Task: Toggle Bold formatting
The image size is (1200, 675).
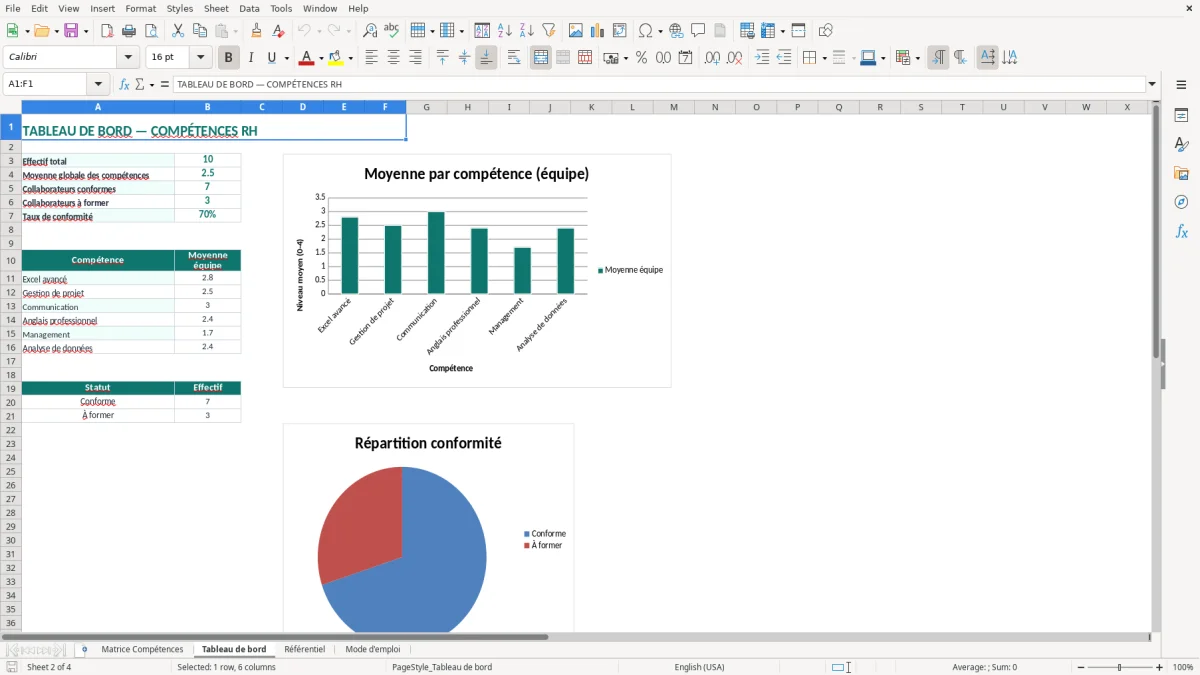Action: point(228,58)
